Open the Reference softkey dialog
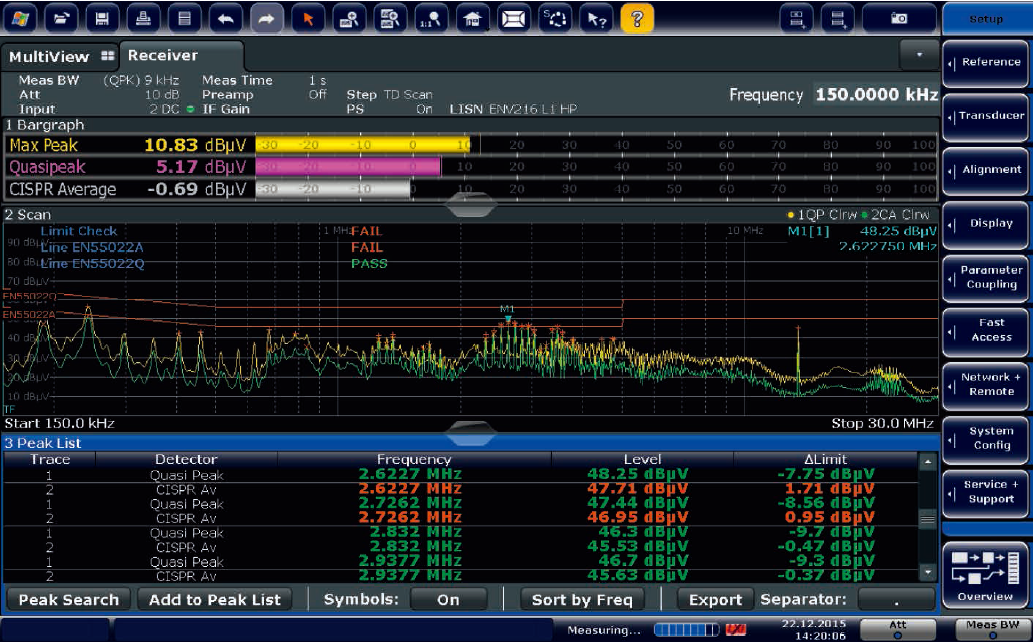Image resolution: width=1034 pixels, height=642 pixels. (x=985, y=63)
